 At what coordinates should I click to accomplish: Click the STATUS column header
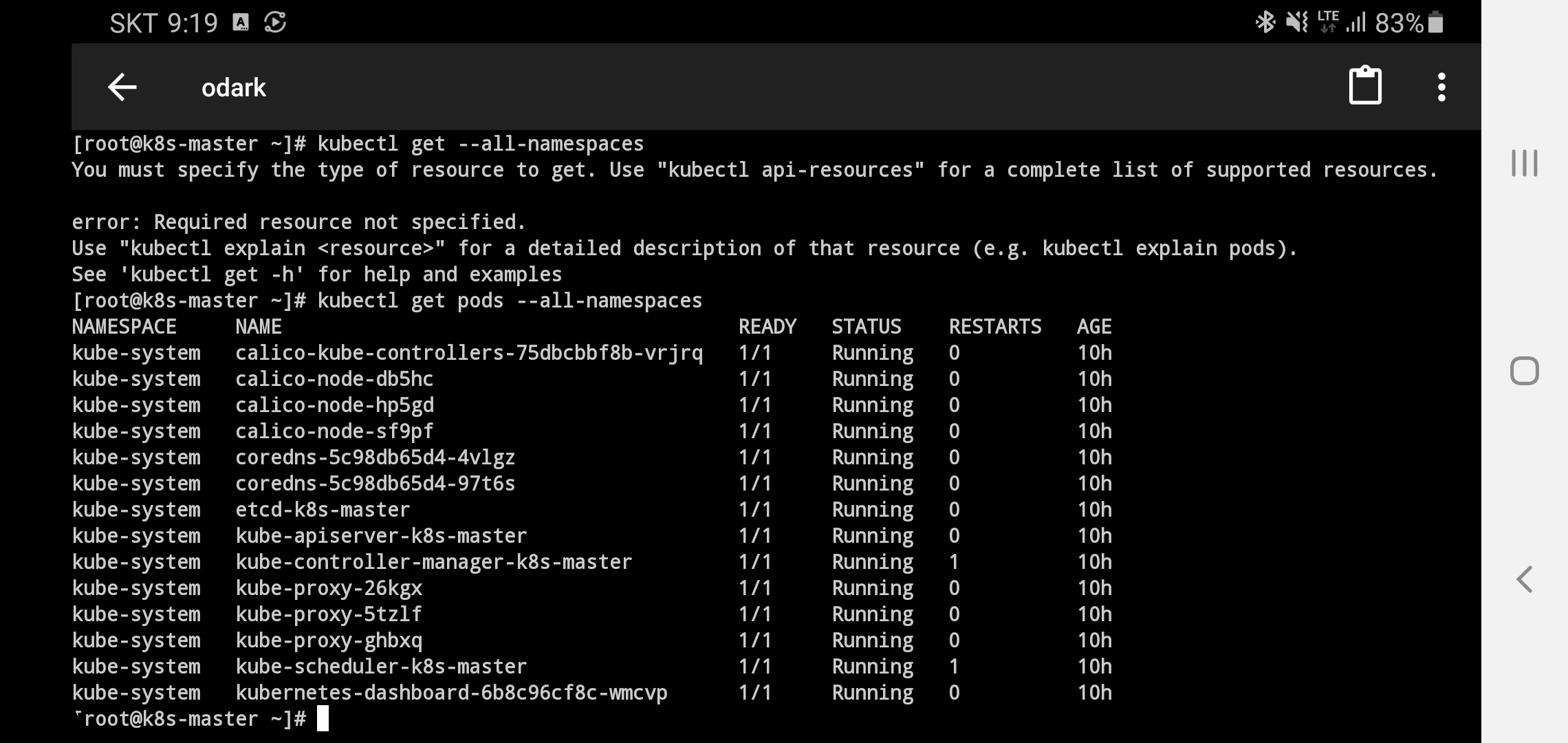pos(867,327)
